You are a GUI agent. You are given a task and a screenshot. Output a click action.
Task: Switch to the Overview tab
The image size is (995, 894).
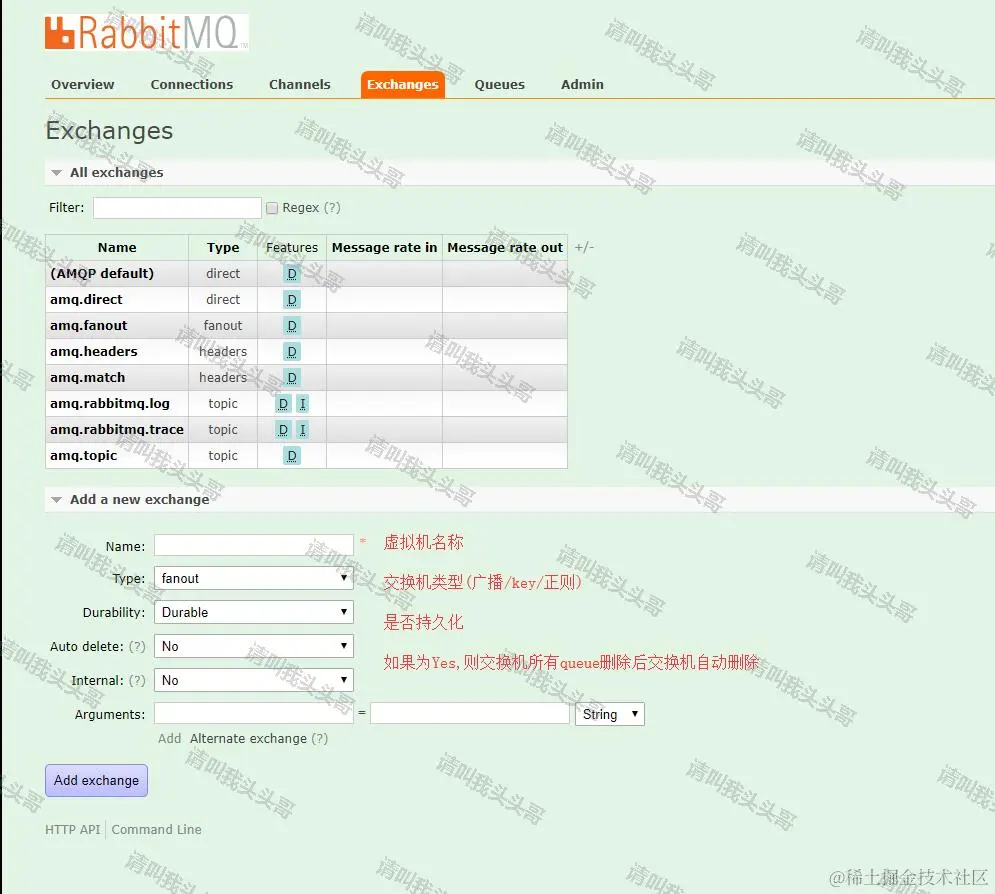point(83,84)
